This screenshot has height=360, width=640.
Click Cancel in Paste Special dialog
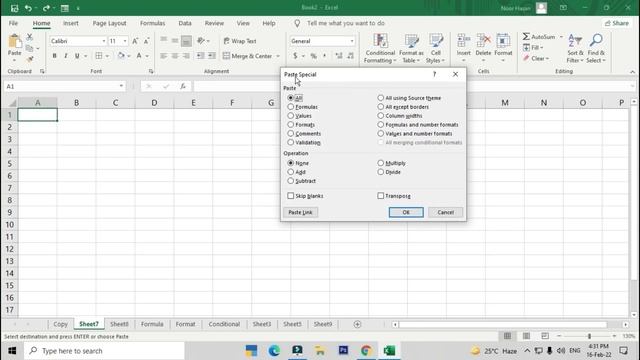coord(445,212)
